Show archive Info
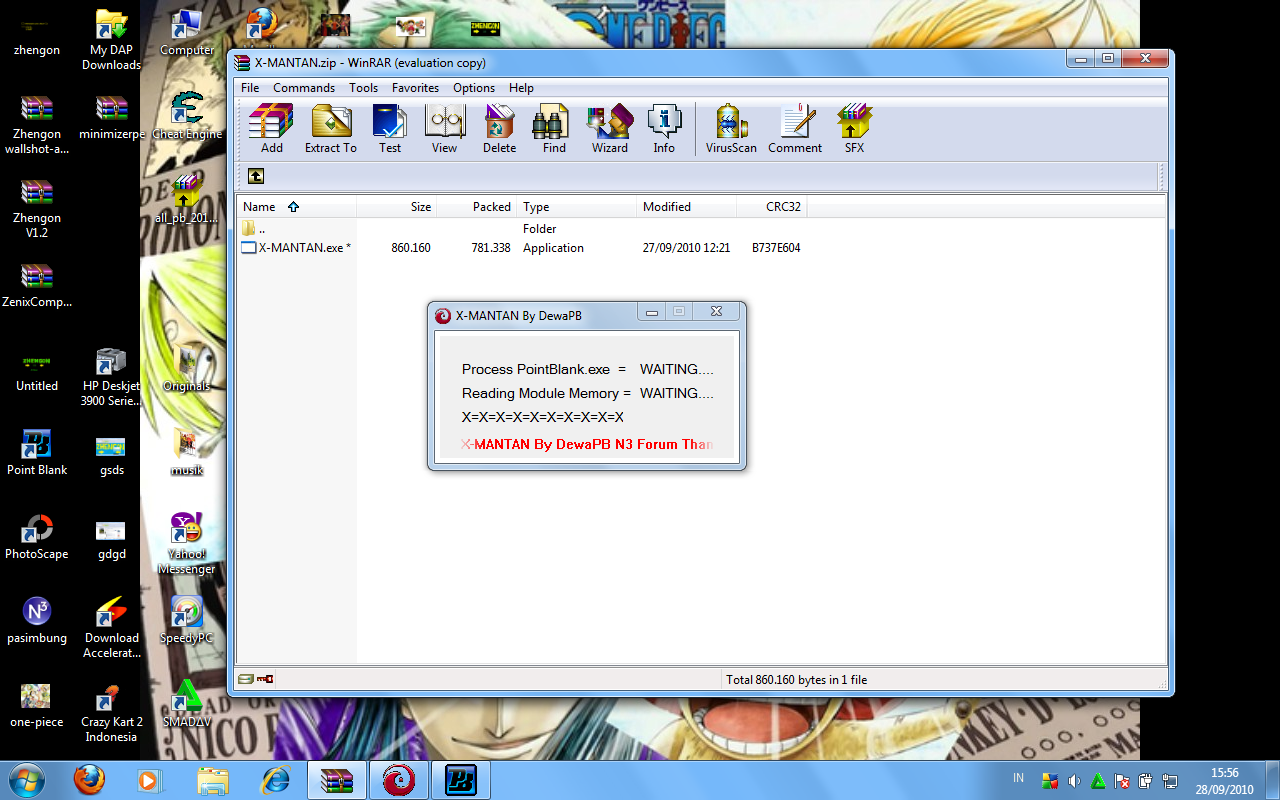 click(x=664, y=128)
